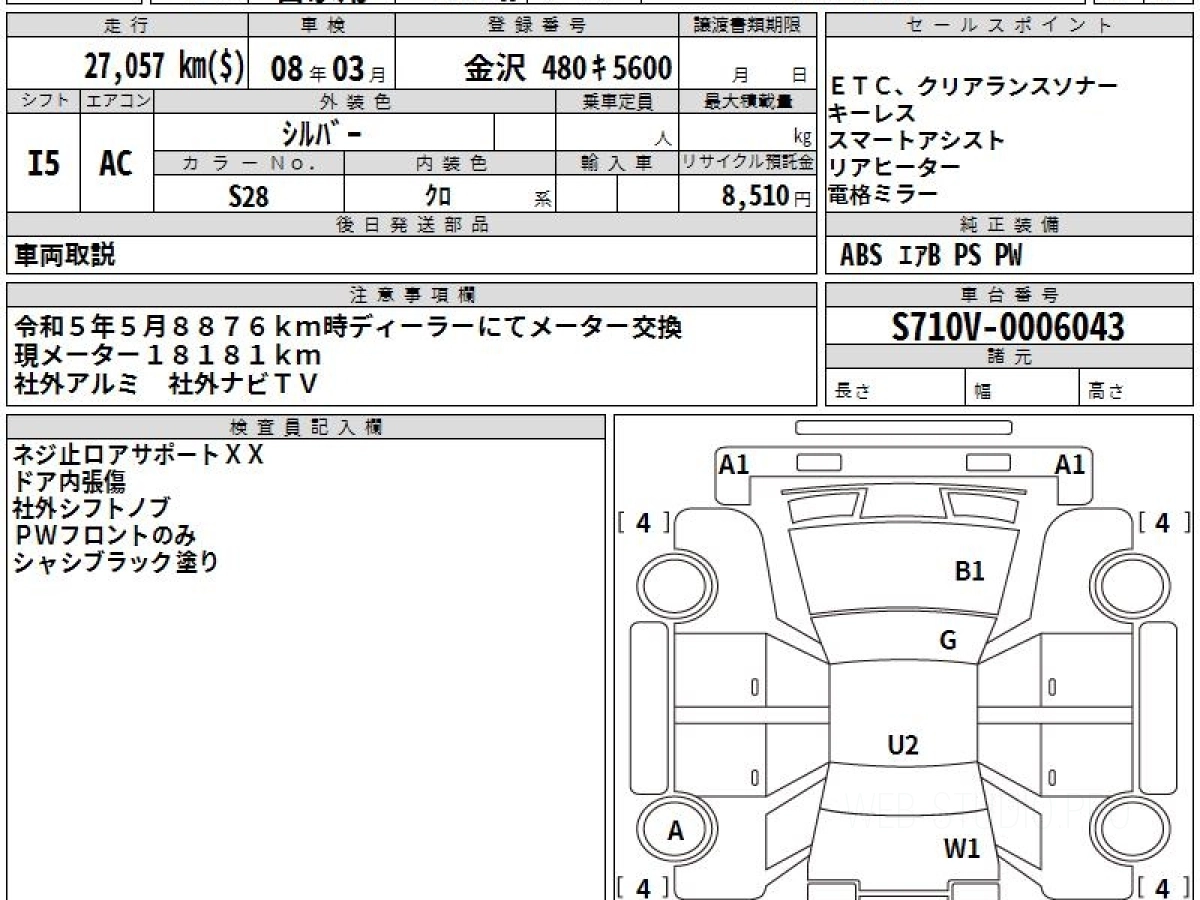Select the スマートアシスト entry
The height and width of the screenshot is (900, 1200).
[916, 141]
